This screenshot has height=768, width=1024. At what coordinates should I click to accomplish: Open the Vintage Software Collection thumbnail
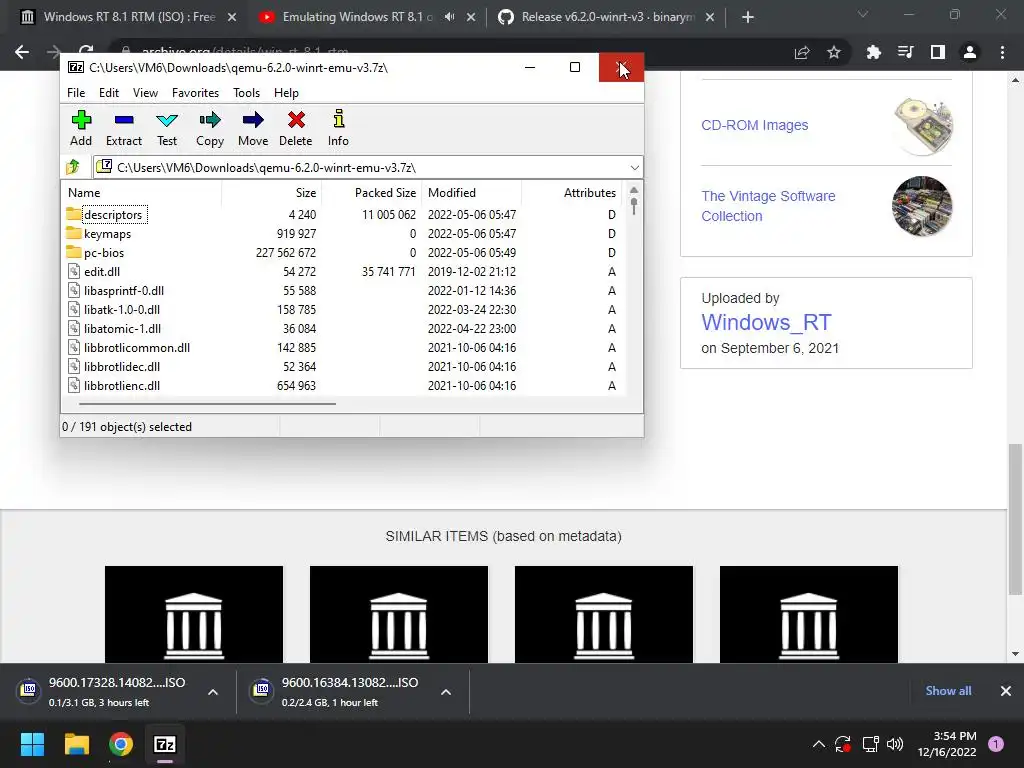coord(922,206)
